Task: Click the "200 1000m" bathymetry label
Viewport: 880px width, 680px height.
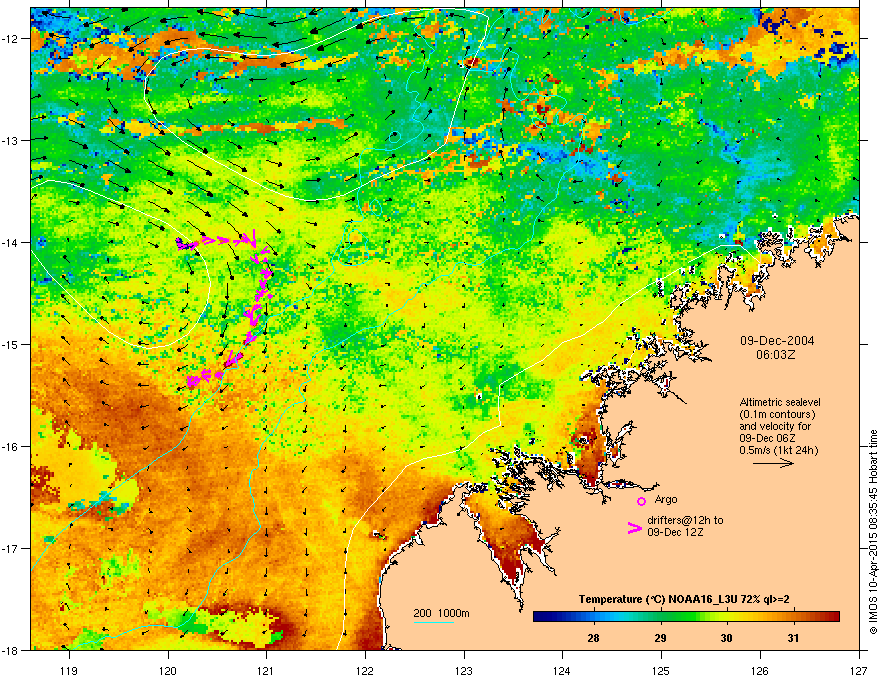Action: 441,613
